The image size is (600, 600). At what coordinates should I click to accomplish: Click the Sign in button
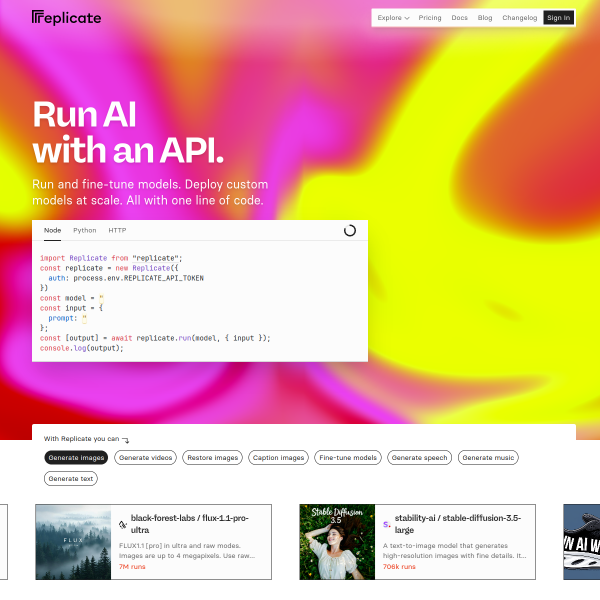558,18
